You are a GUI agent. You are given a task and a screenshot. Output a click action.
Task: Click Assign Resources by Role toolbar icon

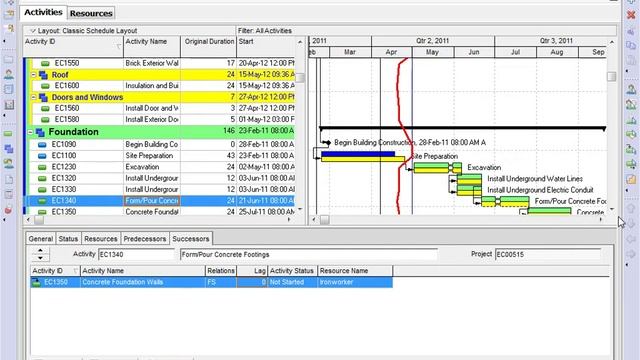point(631,104)
